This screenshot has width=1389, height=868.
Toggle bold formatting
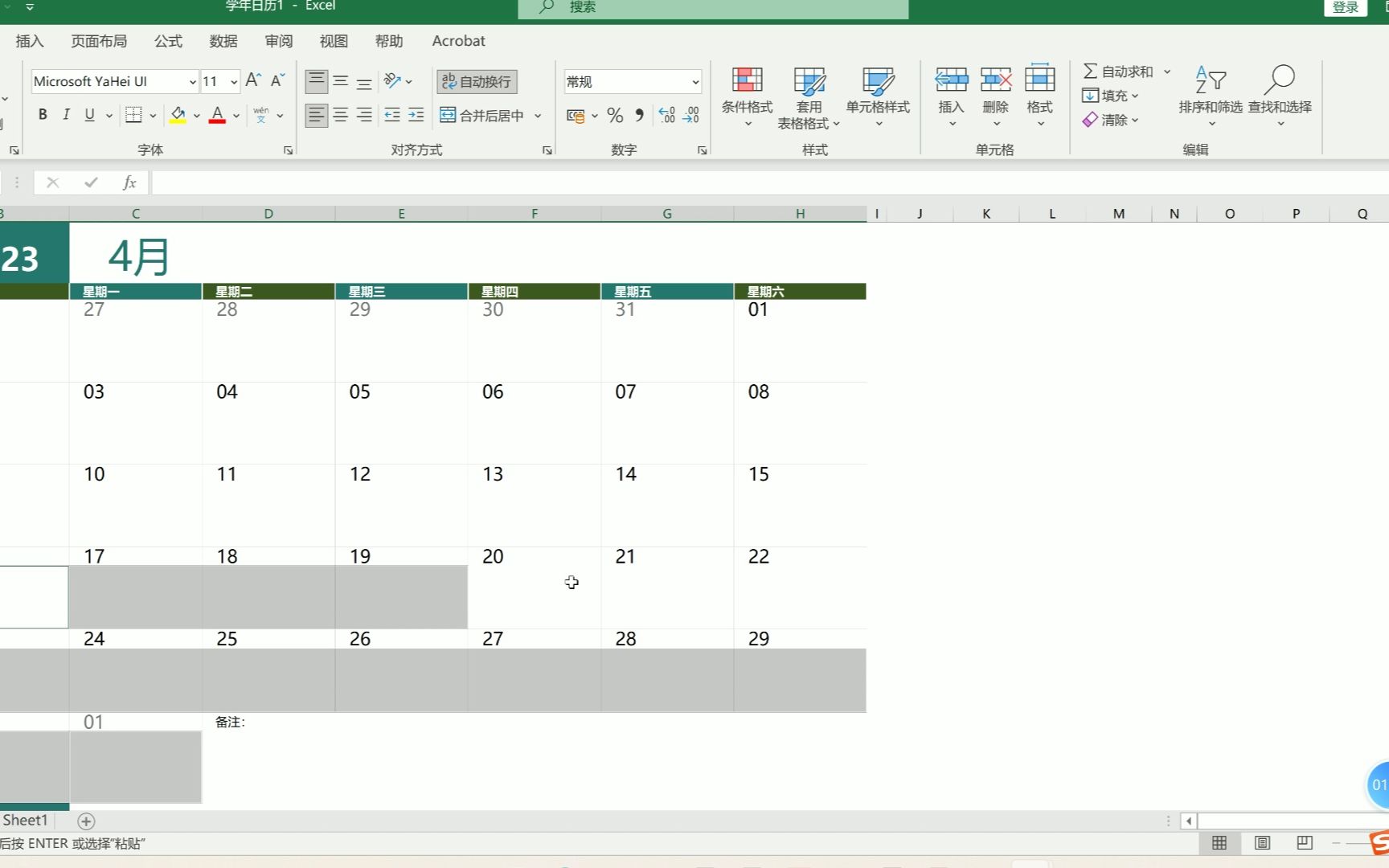[x=43, y=115]
